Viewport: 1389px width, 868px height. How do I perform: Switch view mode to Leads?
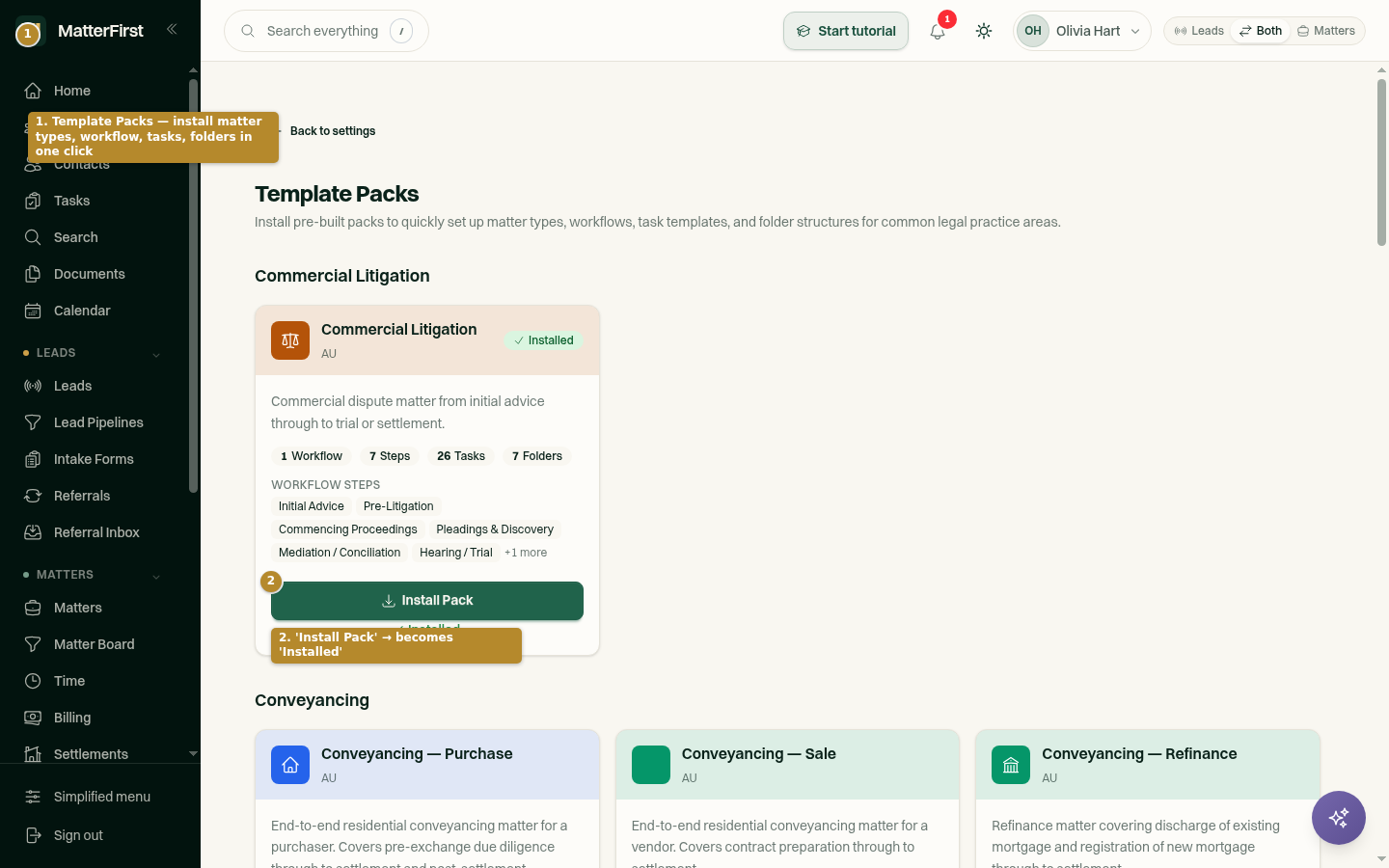tap(1199, 31)
